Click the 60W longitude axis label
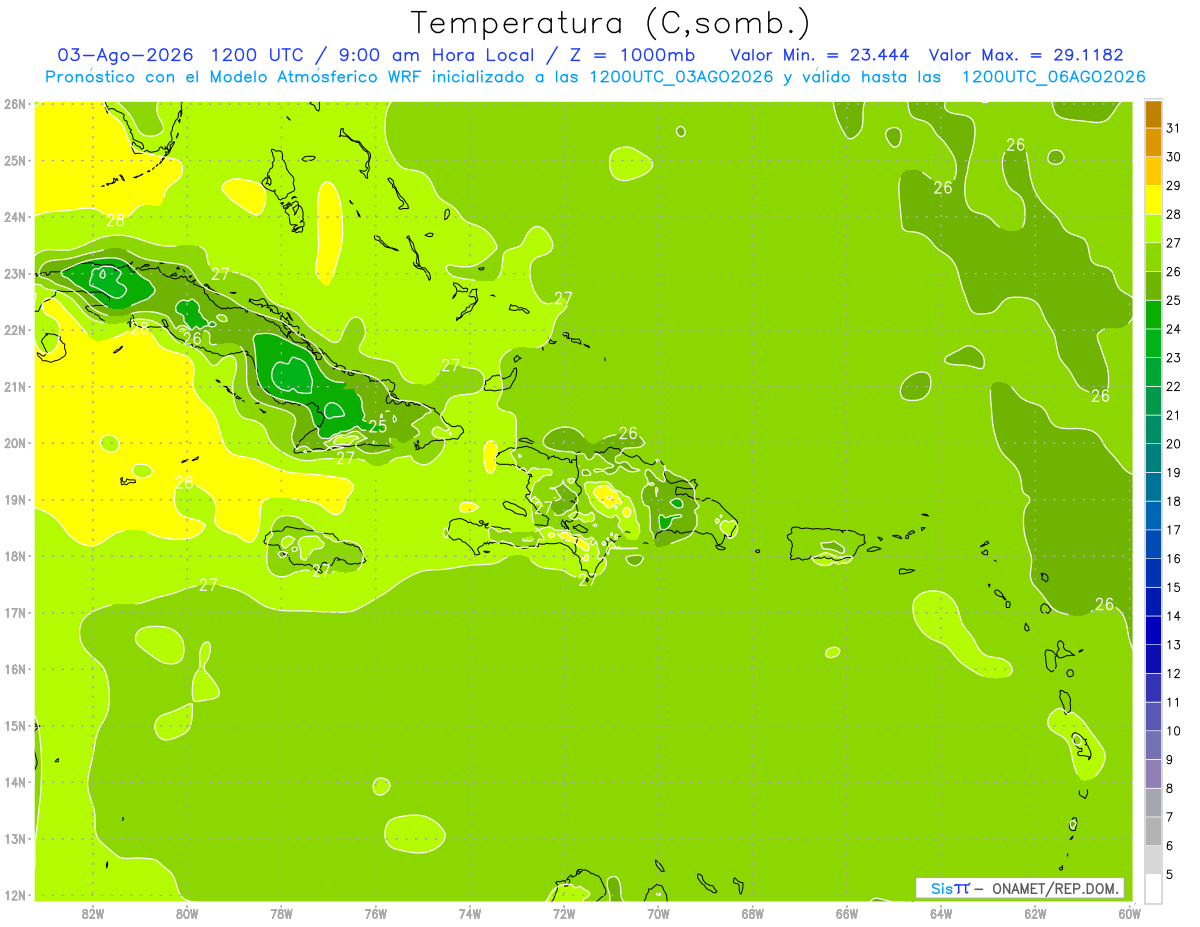 tap(1129, 913)
